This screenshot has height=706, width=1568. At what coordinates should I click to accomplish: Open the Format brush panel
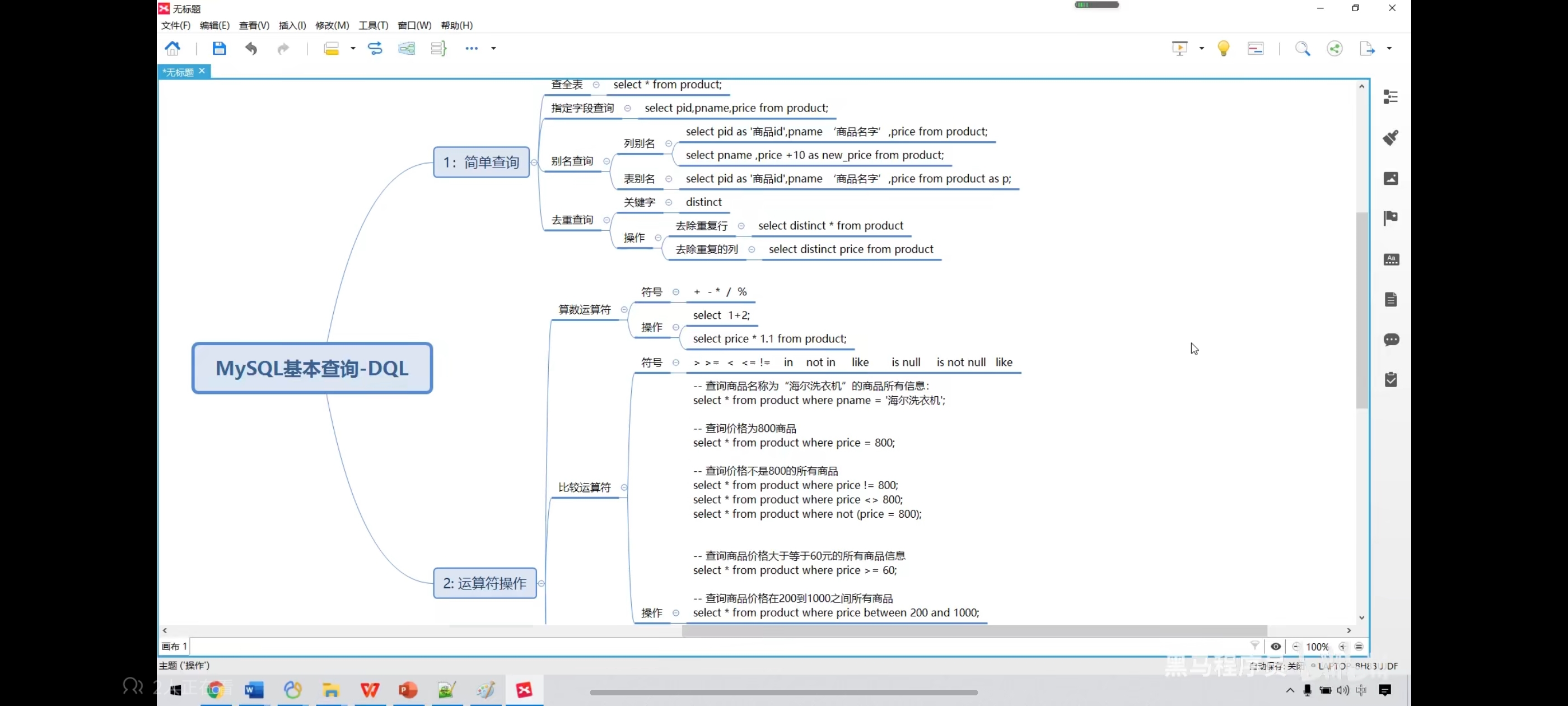click(x=1390, y=138)
